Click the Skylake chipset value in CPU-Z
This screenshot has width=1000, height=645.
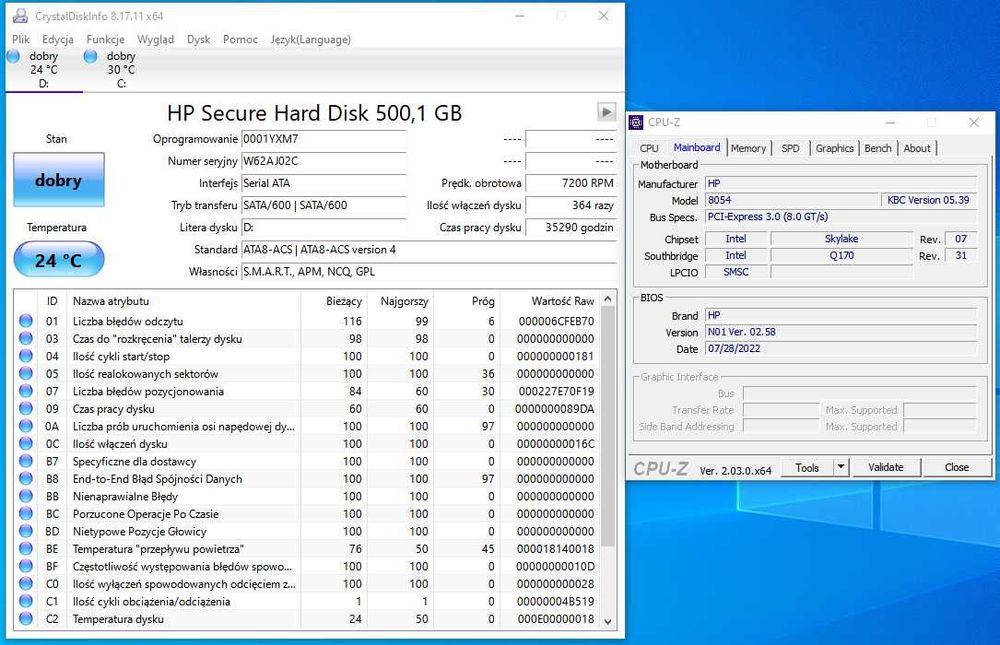[x=841, y=239]
